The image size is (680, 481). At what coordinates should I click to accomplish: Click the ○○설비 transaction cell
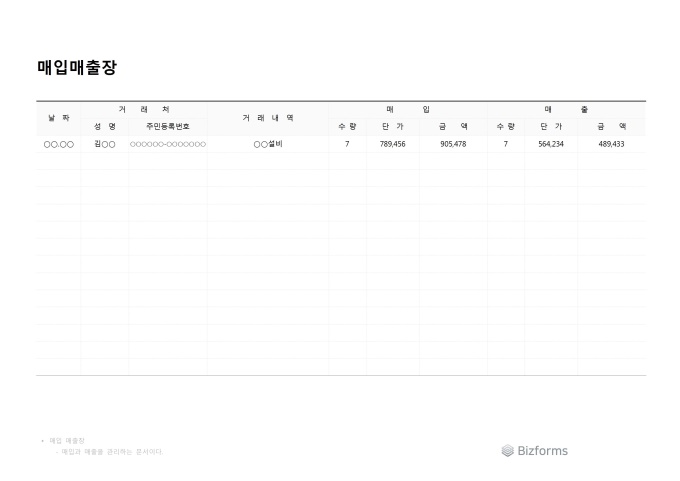pos(268,145)
